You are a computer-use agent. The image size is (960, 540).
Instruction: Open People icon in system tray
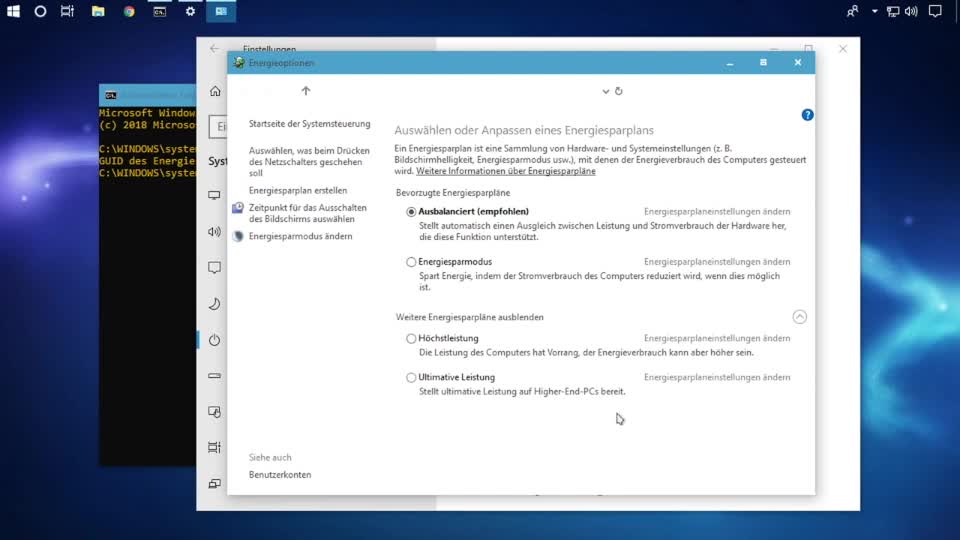[852, 11]
